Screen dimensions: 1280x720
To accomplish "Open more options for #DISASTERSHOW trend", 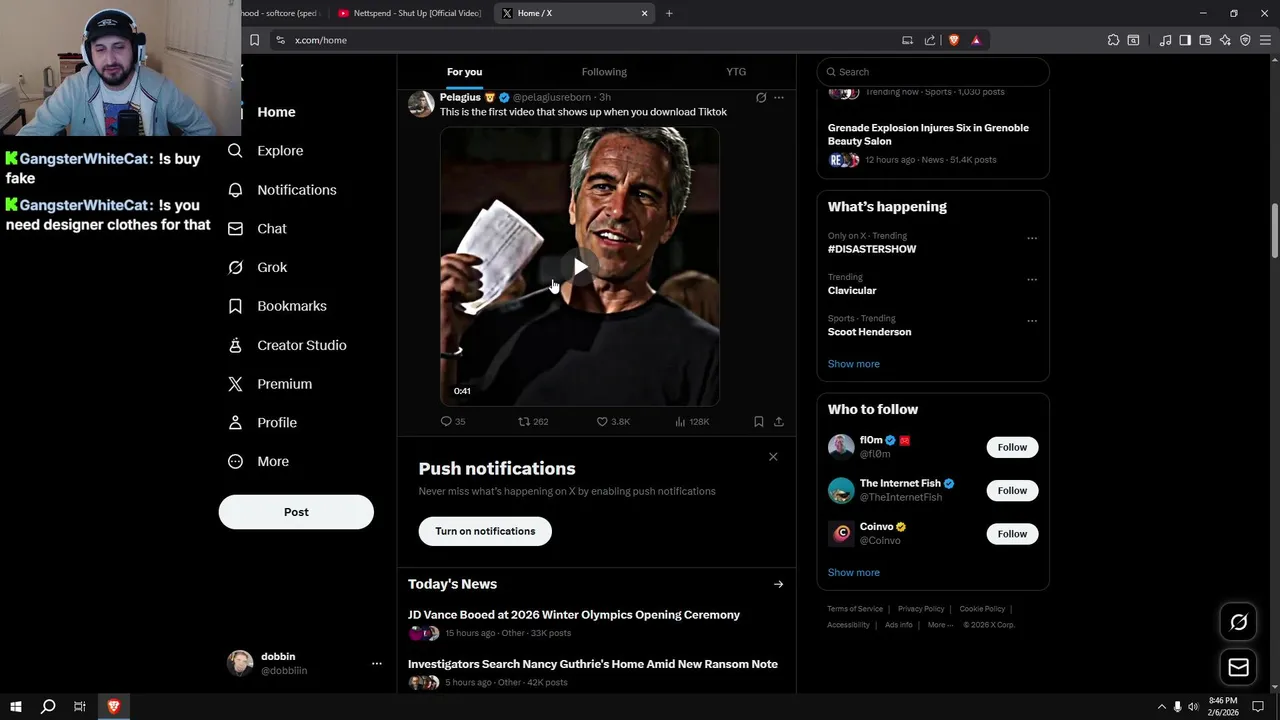I will (1032, 238).
